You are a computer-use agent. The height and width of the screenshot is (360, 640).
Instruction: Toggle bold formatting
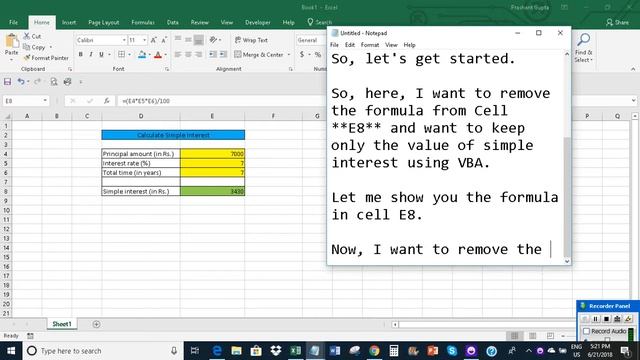(x=80, y=54)
